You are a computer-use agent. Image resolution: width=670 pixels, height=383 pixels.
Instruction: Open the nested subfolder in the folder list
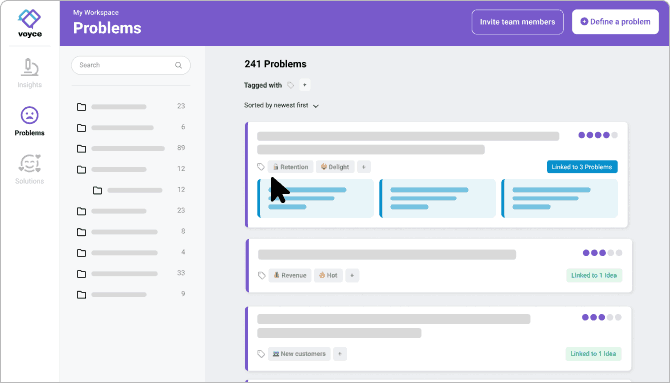pyautogui.click(x=139, y=190)
